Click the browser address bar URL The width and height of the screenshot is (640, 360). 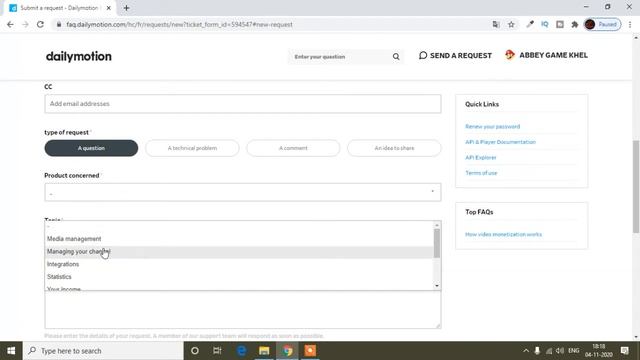coord(179,24)
